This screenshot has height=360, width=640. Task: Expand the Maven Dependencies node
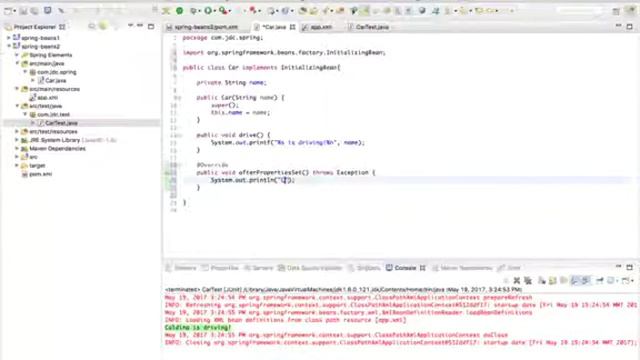click(17, 149)
